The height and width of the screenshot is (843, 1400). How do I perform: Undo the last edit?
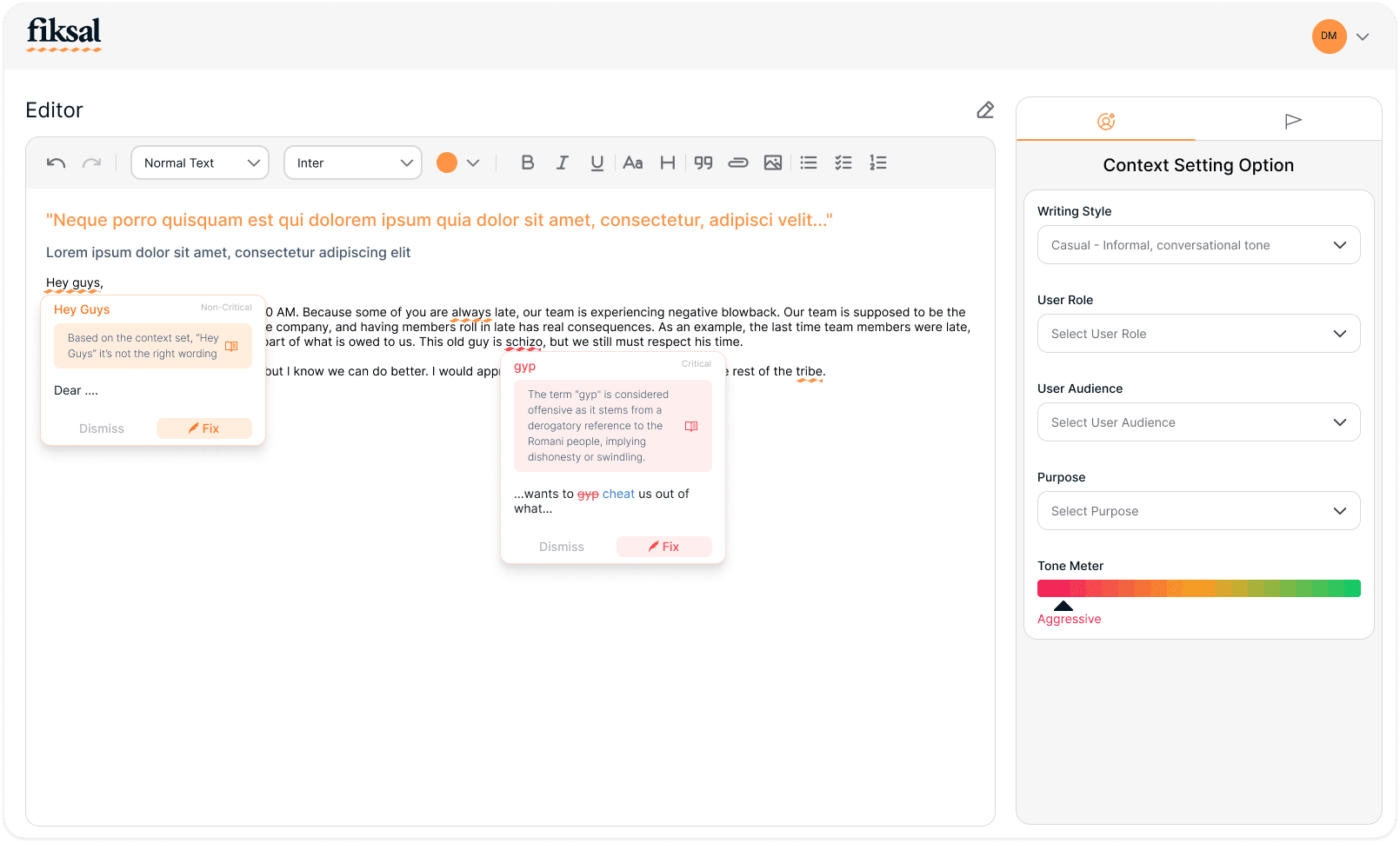coord(55,163)
